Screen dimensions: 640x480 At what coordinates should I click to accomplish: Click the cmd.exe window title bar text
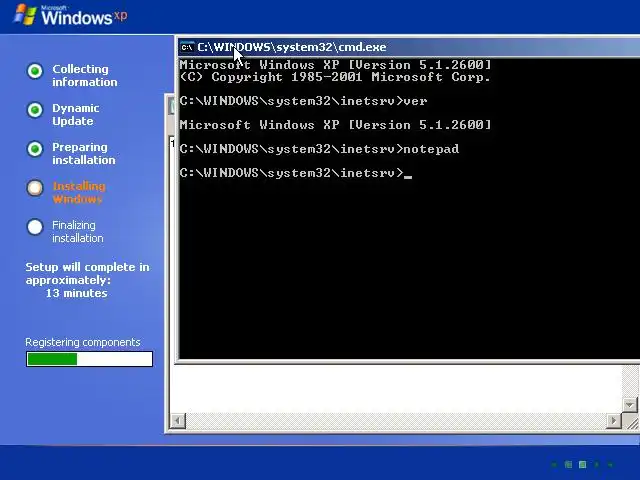coord(291,47)
